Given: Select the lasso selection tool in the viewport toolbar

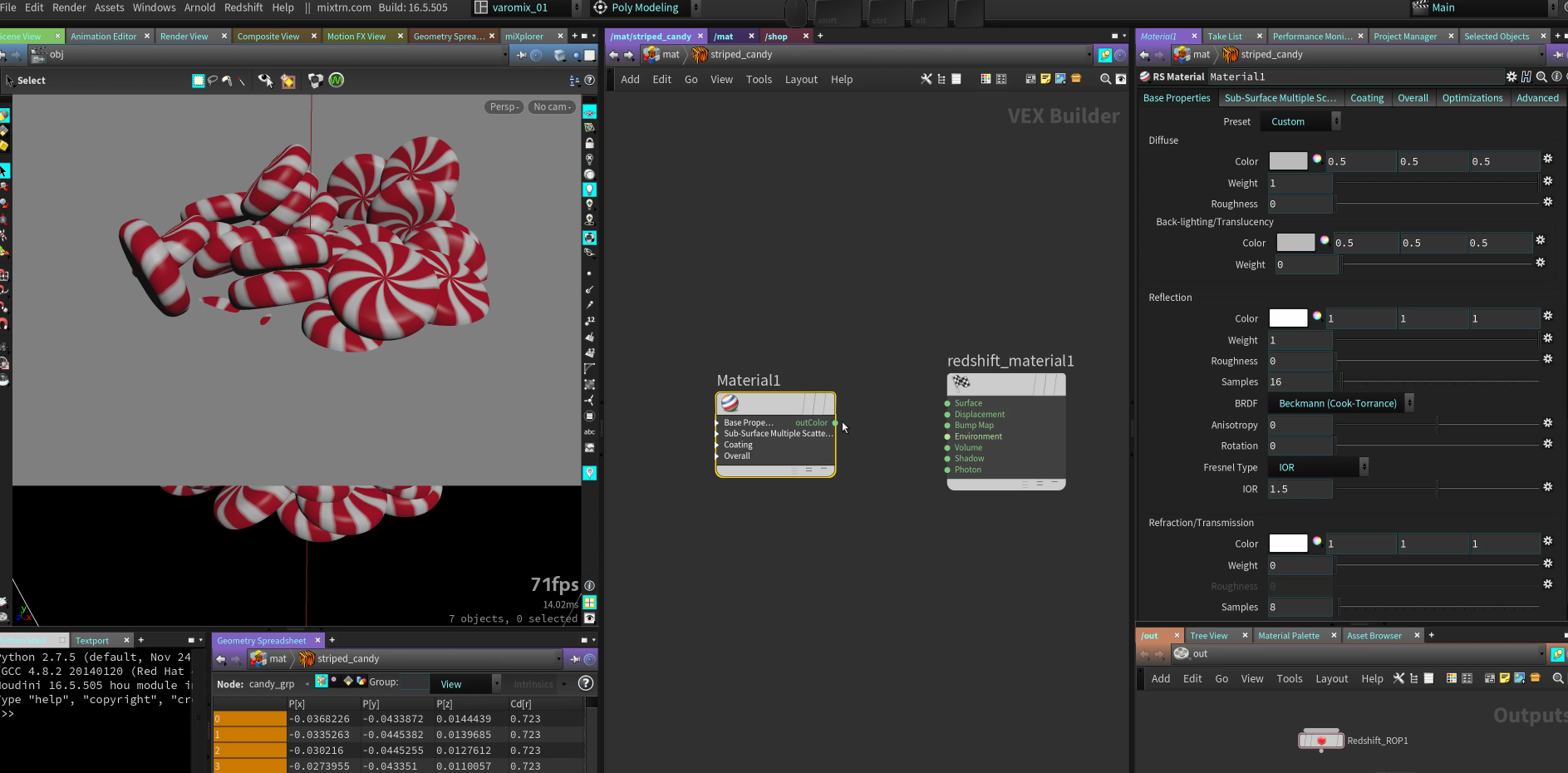Looking at the screenshot, I should pyautogui.click(x=214, y=81).
